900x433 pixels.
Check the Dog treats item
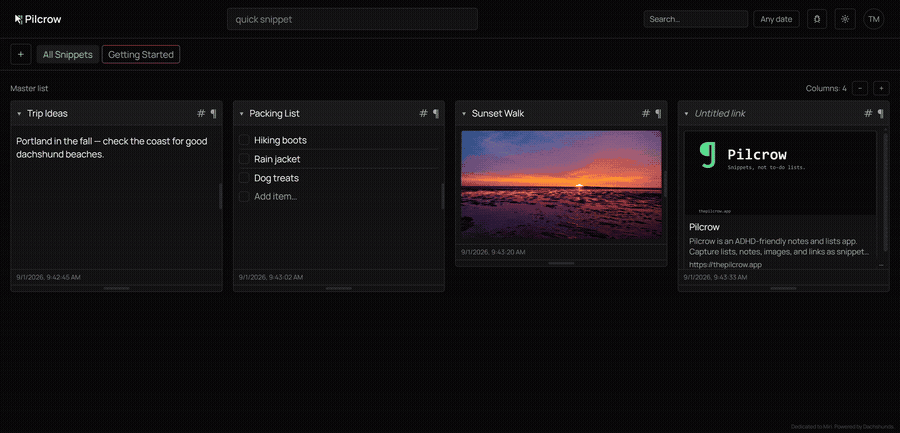pos(244,178)
